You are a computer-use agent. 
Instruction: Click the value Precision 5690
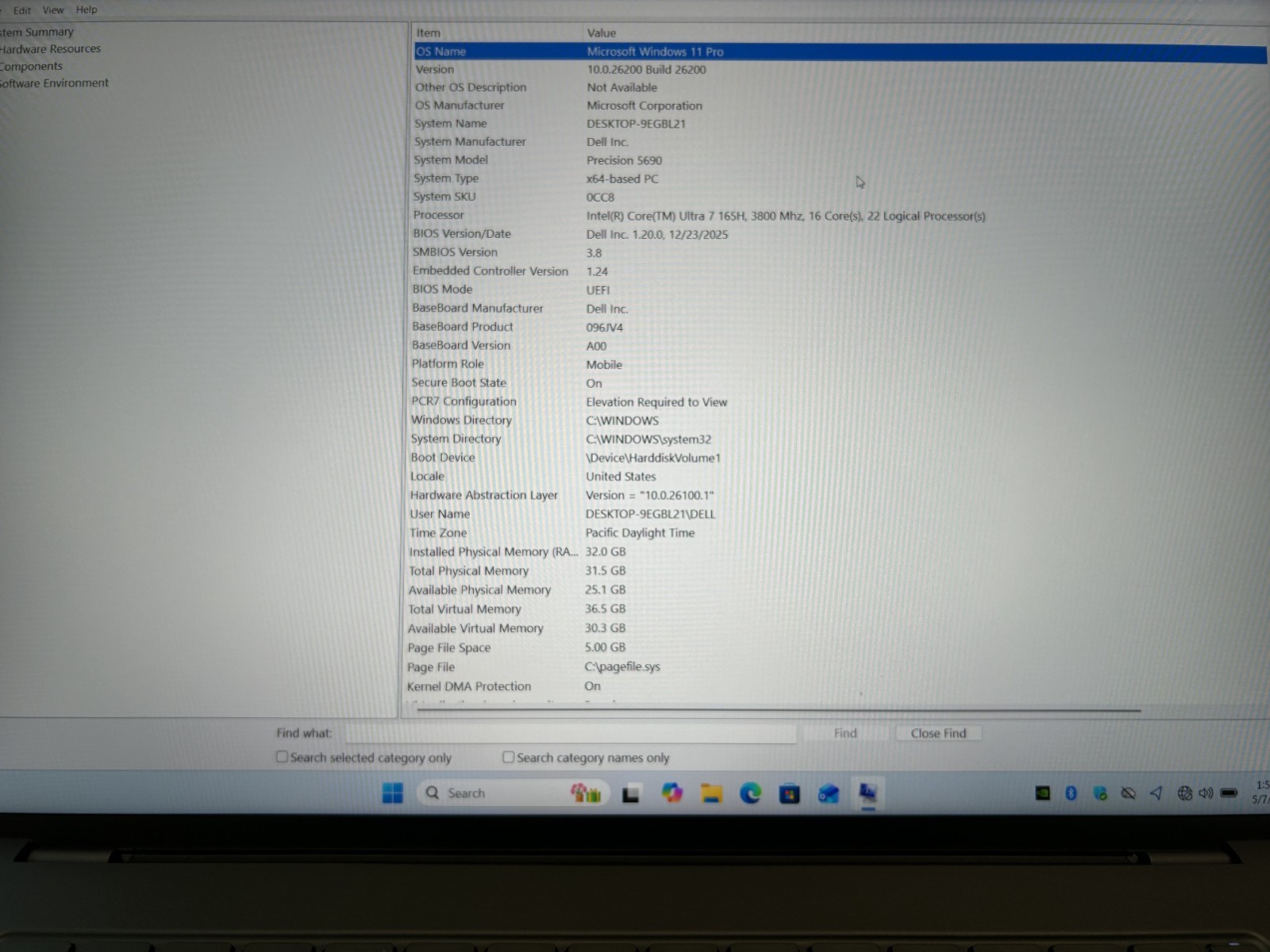624,160
